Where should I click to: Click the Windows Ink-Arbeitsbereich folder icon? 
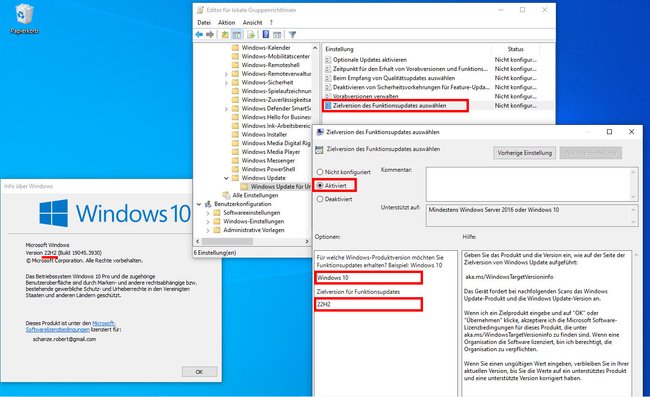point(235,126)
